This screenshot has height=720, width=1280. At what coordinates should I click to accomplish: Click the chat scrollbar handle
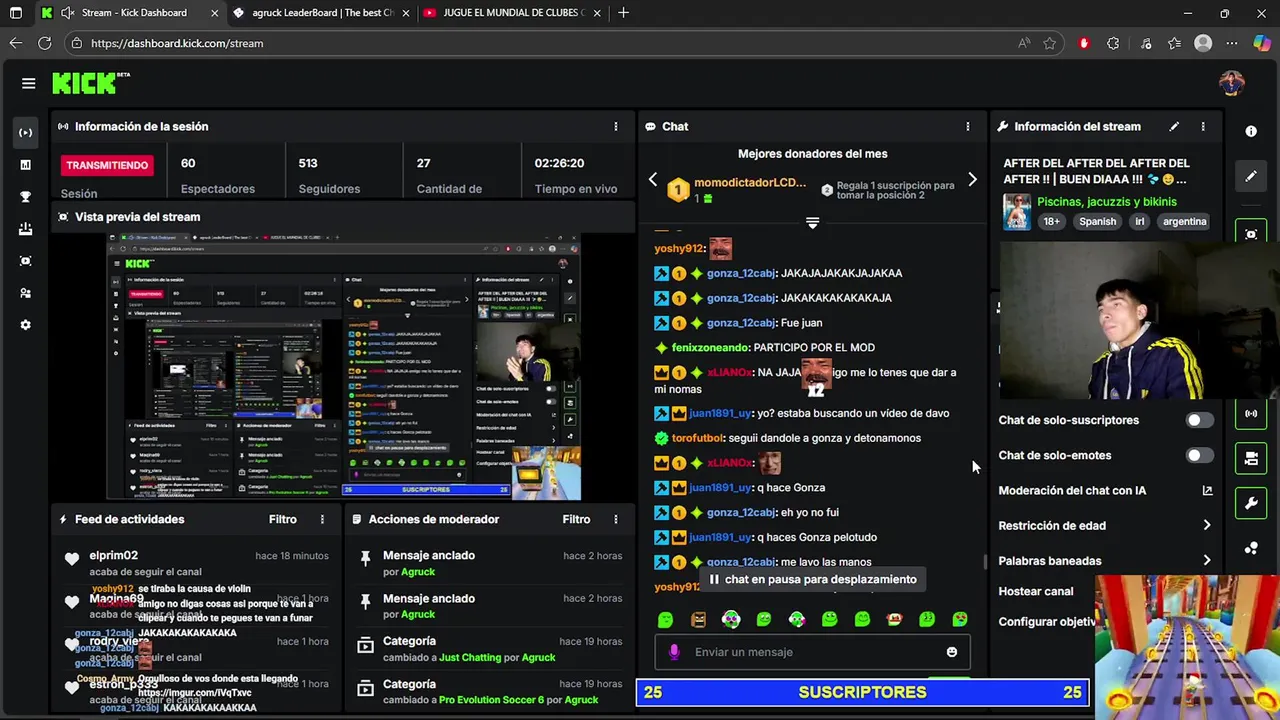(985, 562)
